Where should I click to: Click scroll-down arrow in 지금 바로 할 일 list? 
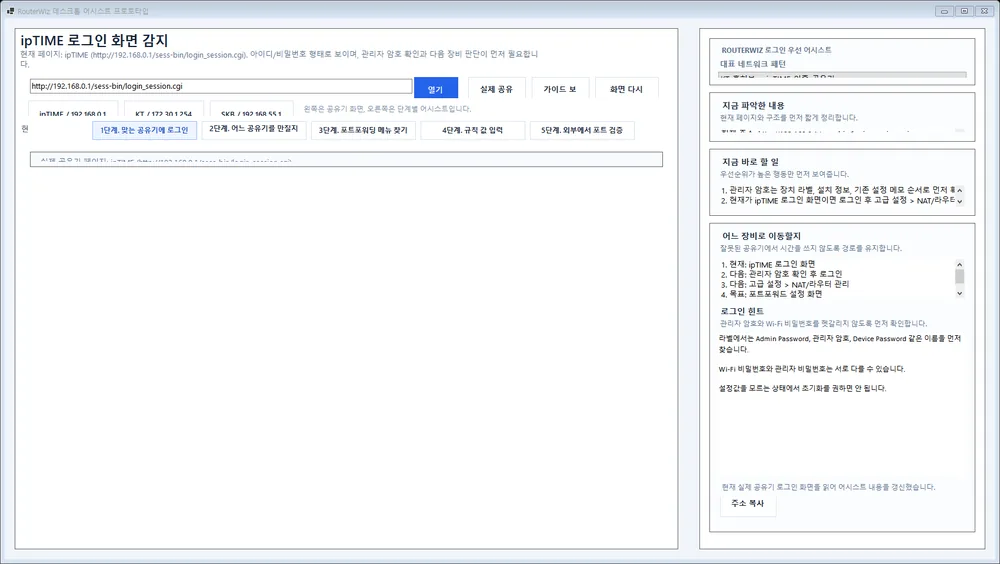[959, 201]
